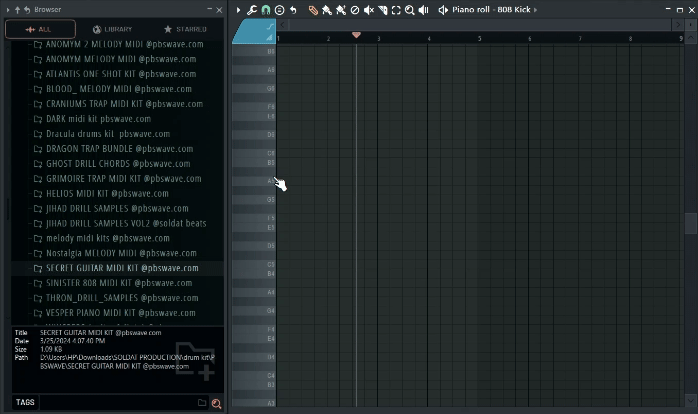The width and height of the screenshot is (698, 414).
Task: Click the piano roll vertical scrollbar handle
Action: coord(690,223)
